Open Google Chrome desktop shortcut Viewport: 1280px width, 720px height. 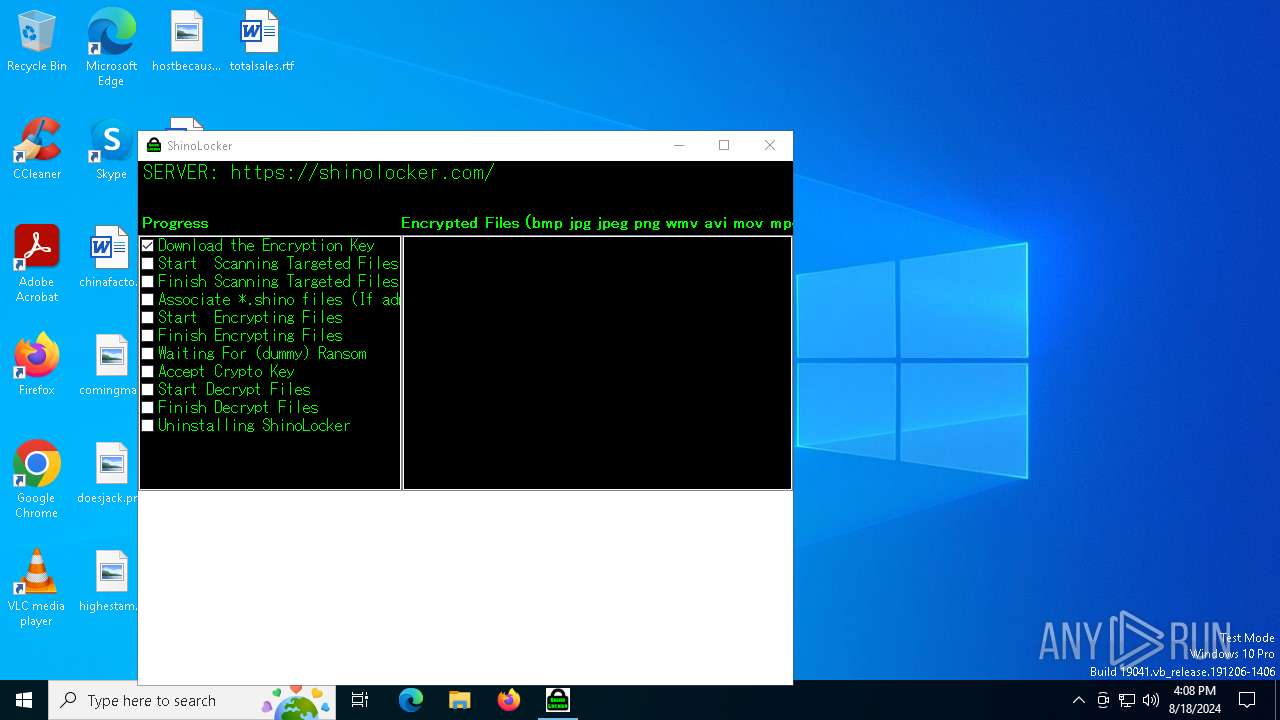click(x=37, y=480)
